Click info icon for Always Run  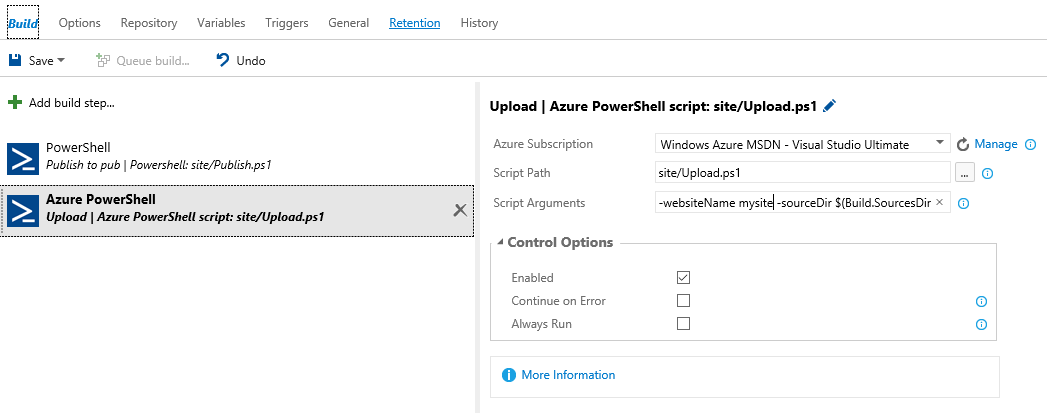(981, 325)
